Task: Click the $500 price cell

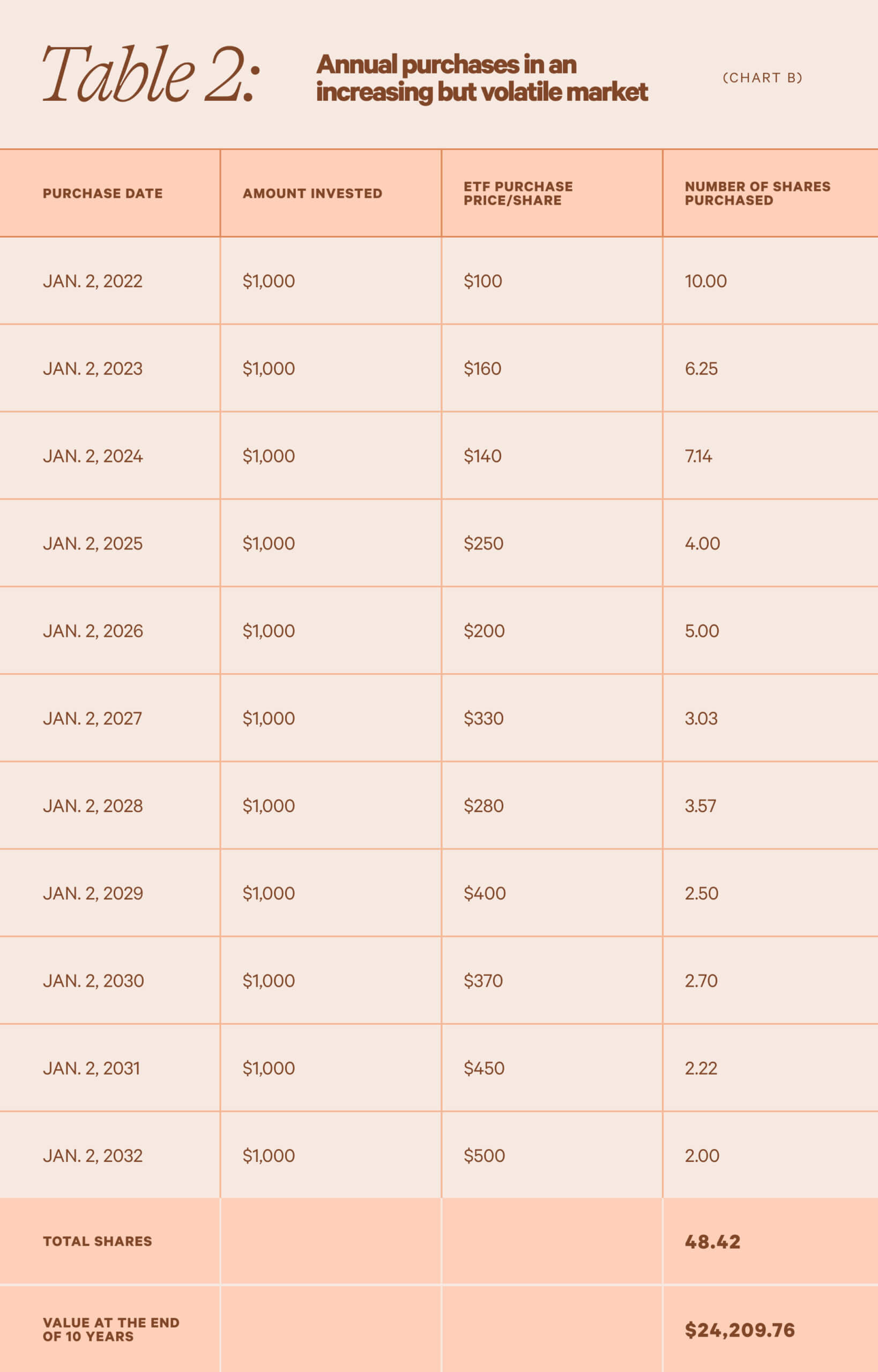Action: [x=484, y=1155]
